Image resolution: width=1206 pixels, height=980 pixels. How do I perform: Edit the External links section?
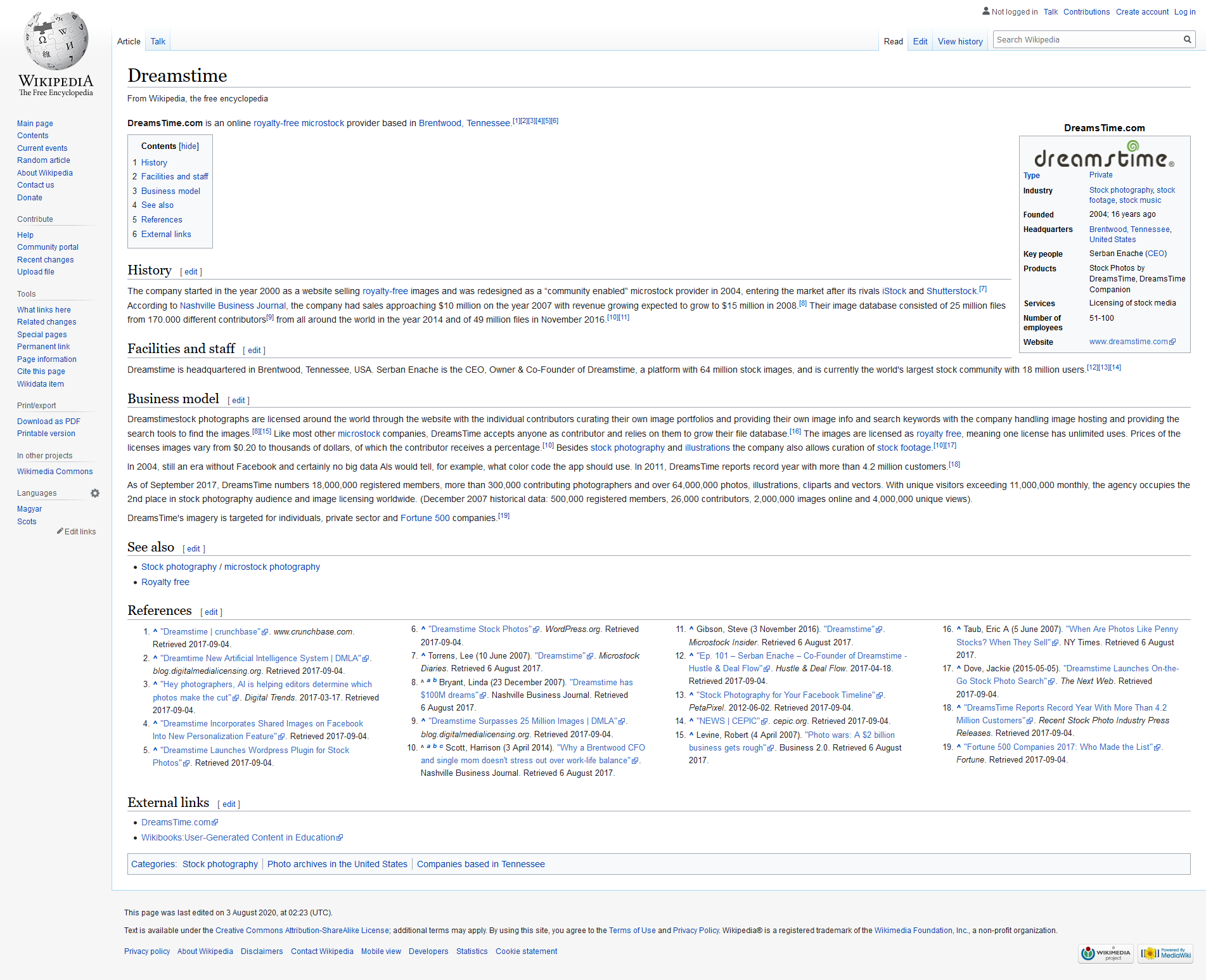[229, 804]
